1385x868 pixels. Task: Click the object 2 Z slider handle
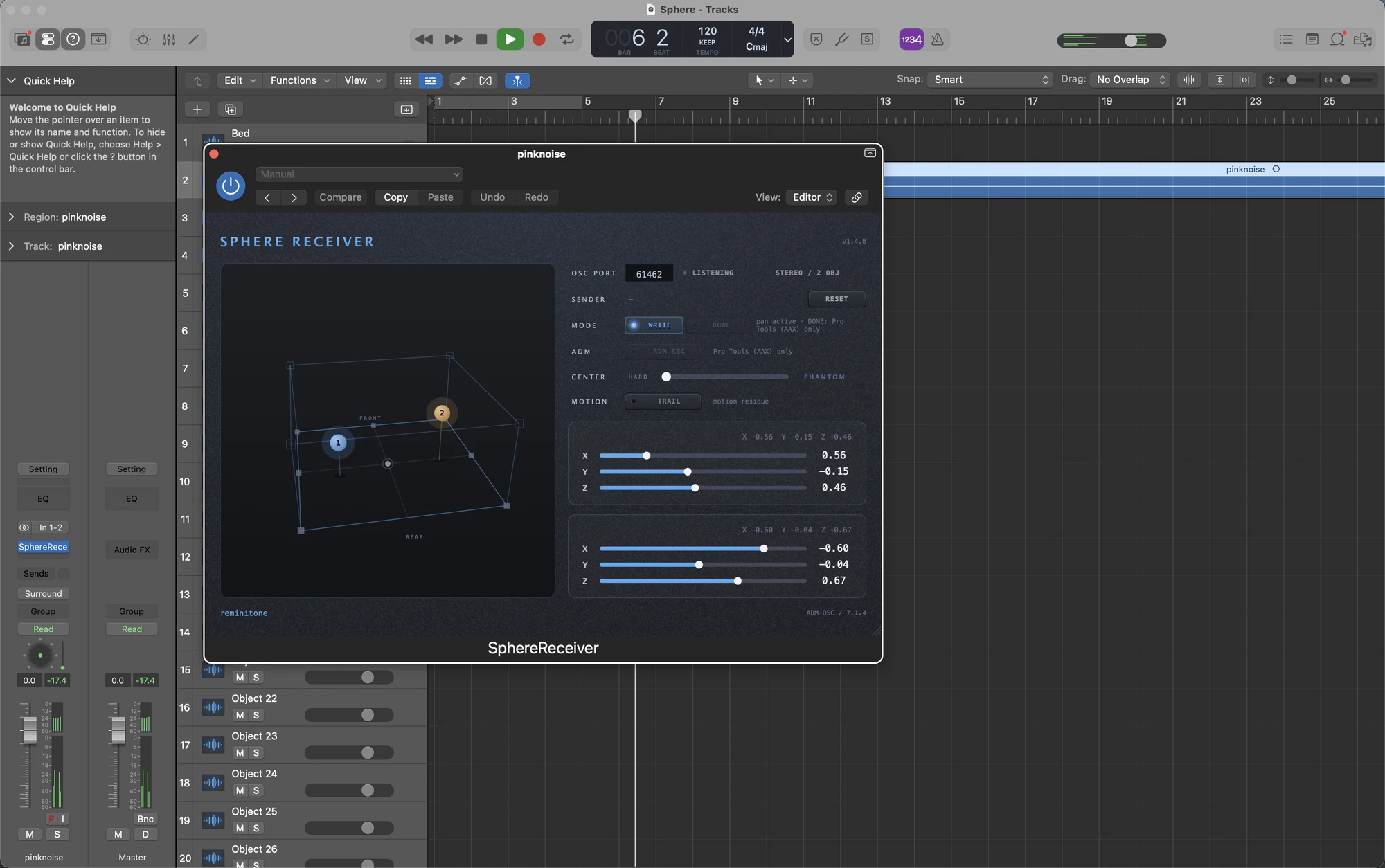pyautogui.click(x=738, y=581)
